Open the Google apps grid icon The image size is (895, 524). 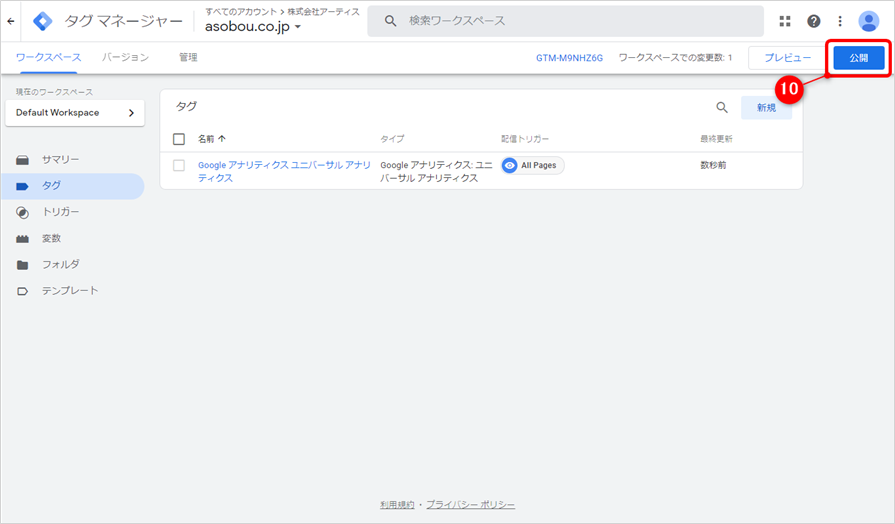[x=785, y=21]
